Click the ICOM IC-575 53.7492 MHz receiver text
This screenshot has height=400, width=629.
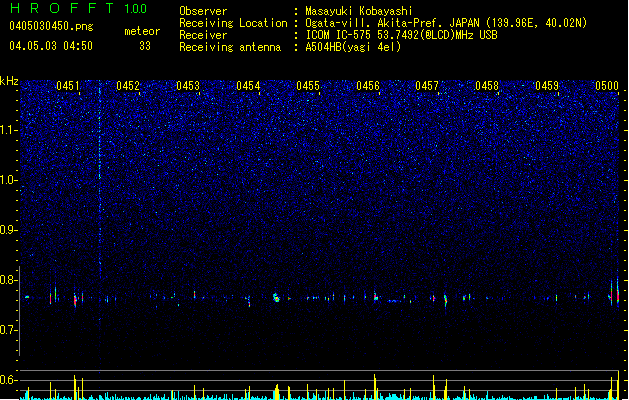[x=401, y=35]
